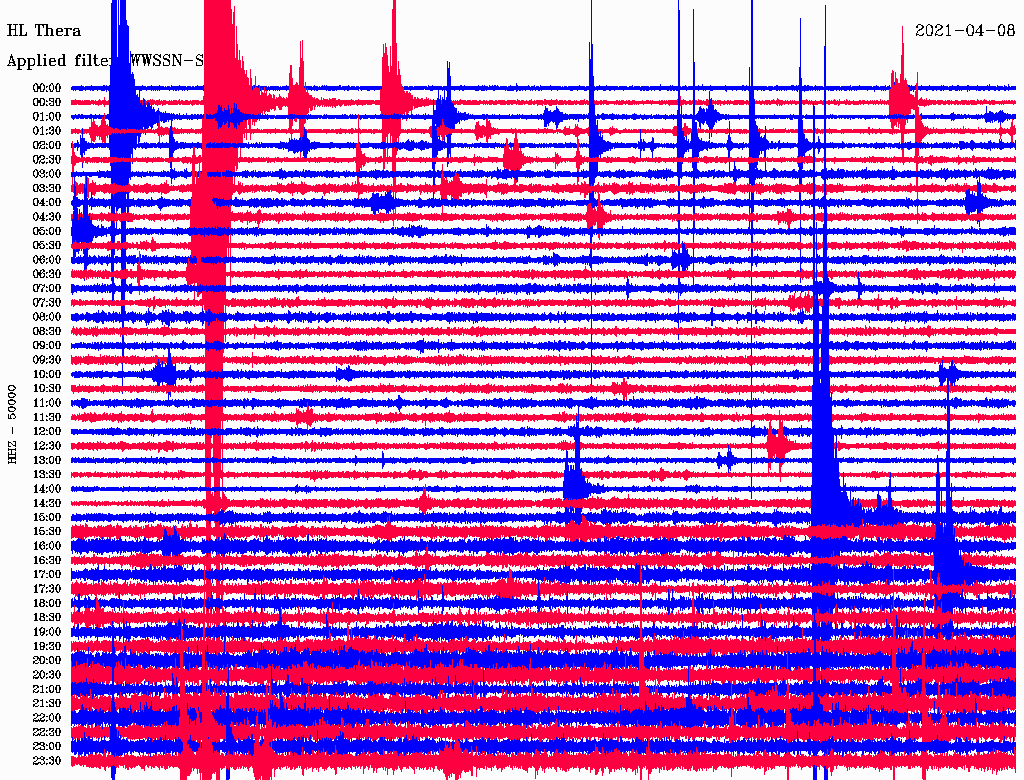Viewport: 1024px width, 780px height.
Task: Click the '13:00' time label
Action: (47, 460)
